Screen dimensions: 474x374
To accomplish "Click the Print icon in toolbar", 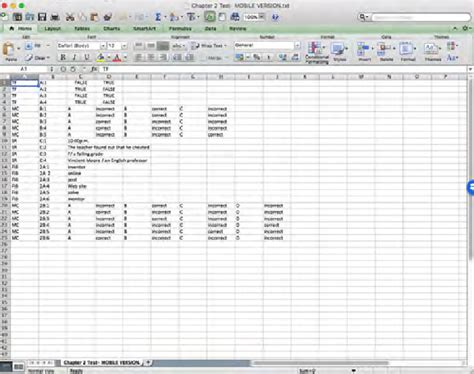I will (x=55, y=17).
